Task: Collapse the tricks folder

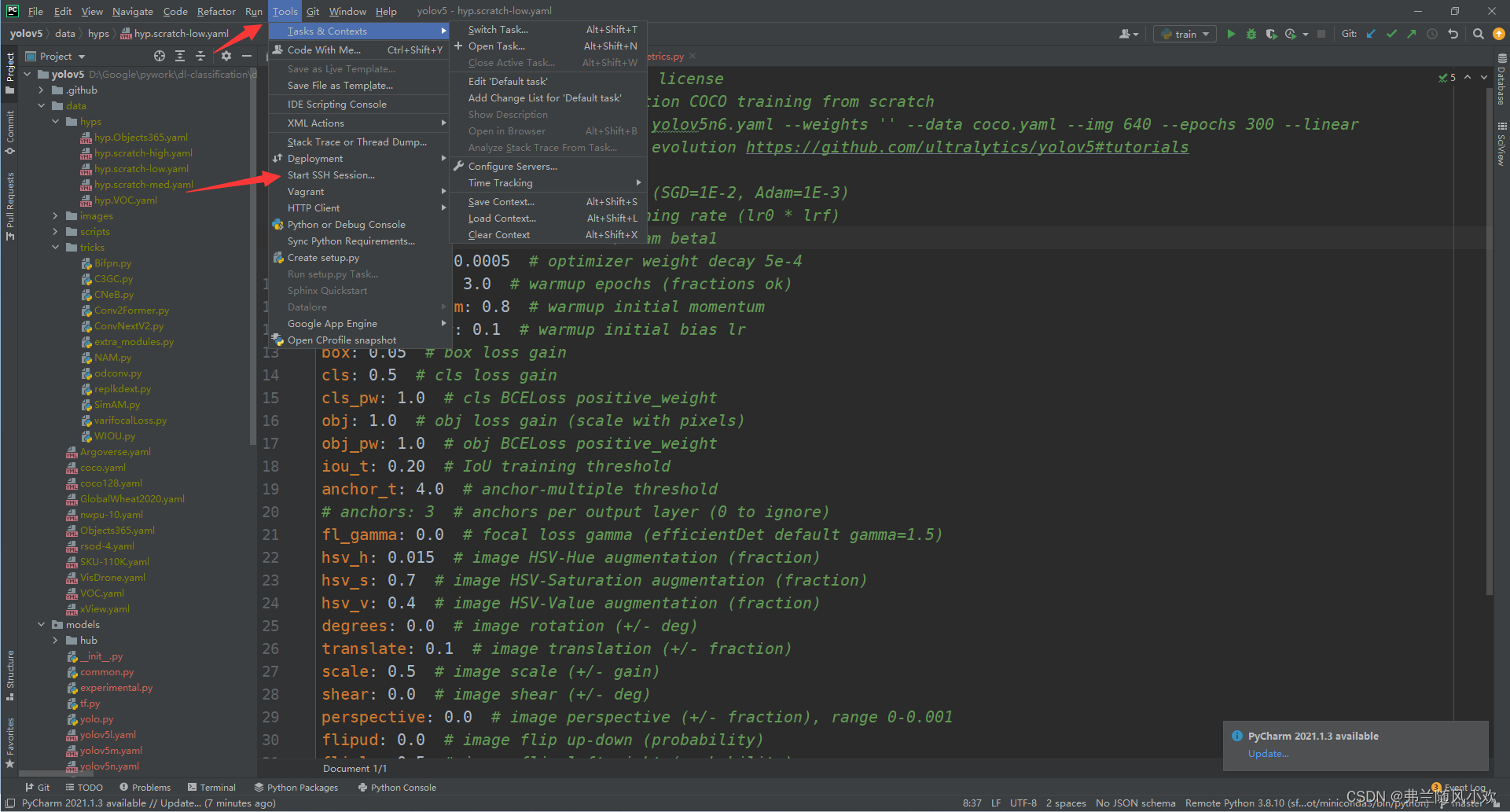Action: click(56, 247)
